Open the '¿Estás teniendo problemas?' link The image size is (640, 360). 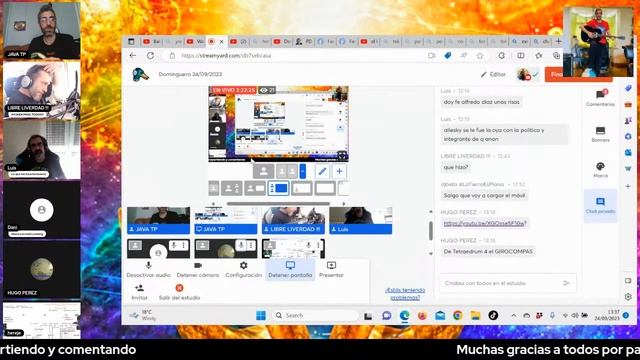click(405, 293)
